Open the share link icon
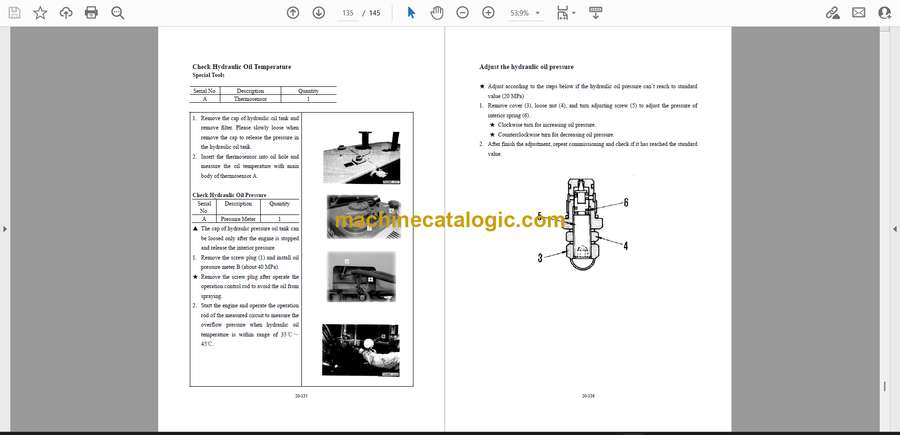This screenshot has height=435, width=900. pyautogui.click(x=832, y=13)
